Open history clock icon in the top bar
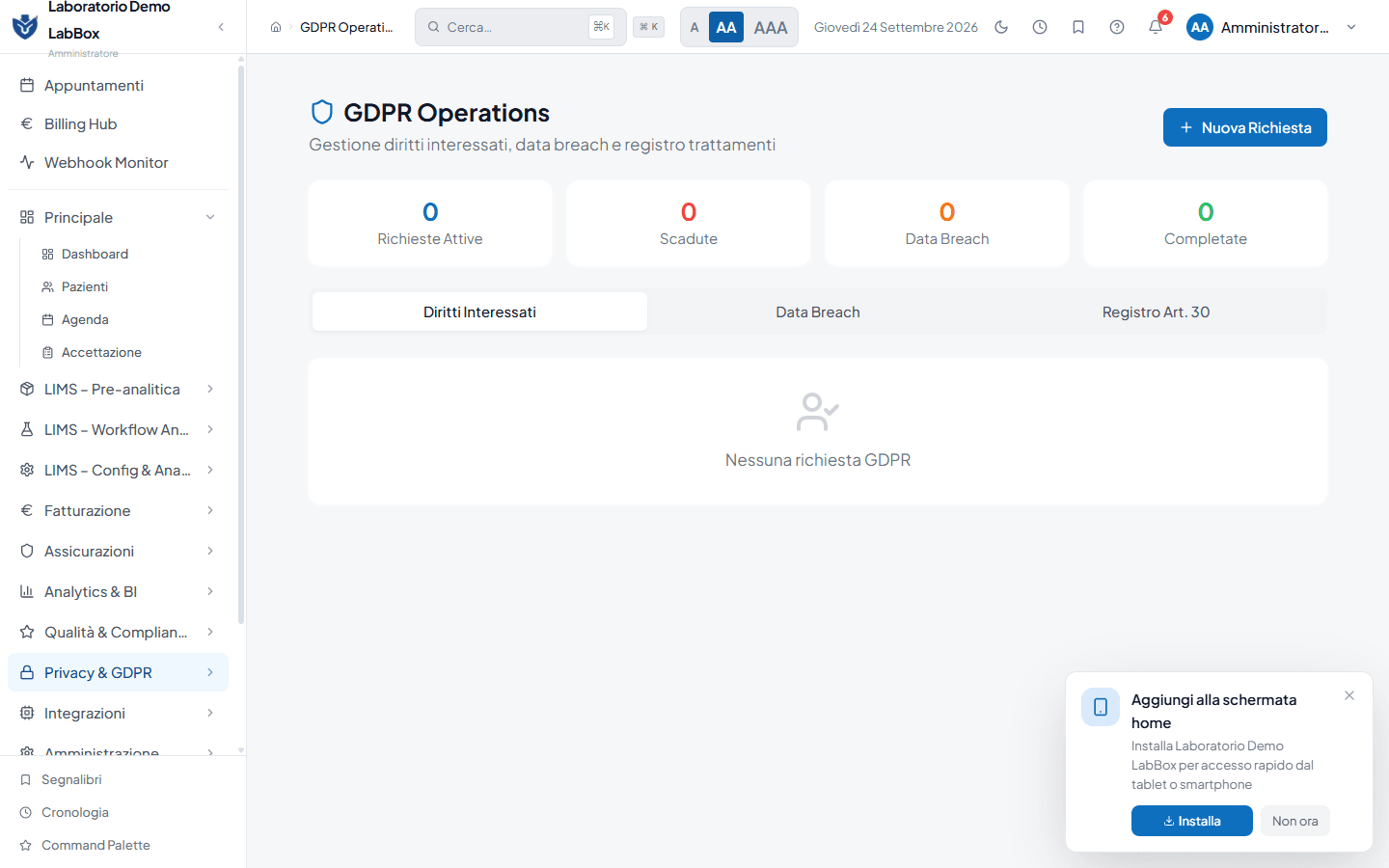Image resolution: width=1389 pixels, height=868 pixels. pos(1040,27)
